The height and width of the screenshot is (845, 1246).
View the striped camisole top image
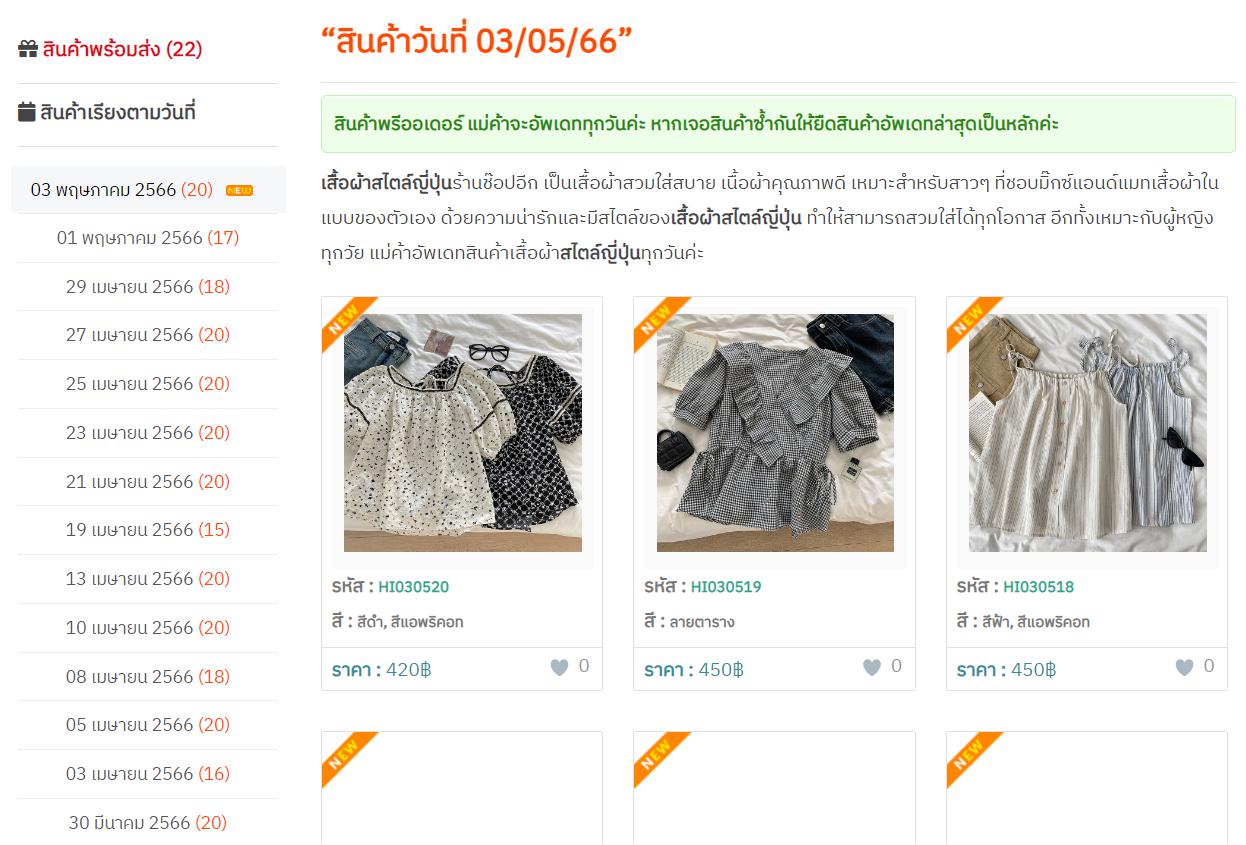[1088, 433]
